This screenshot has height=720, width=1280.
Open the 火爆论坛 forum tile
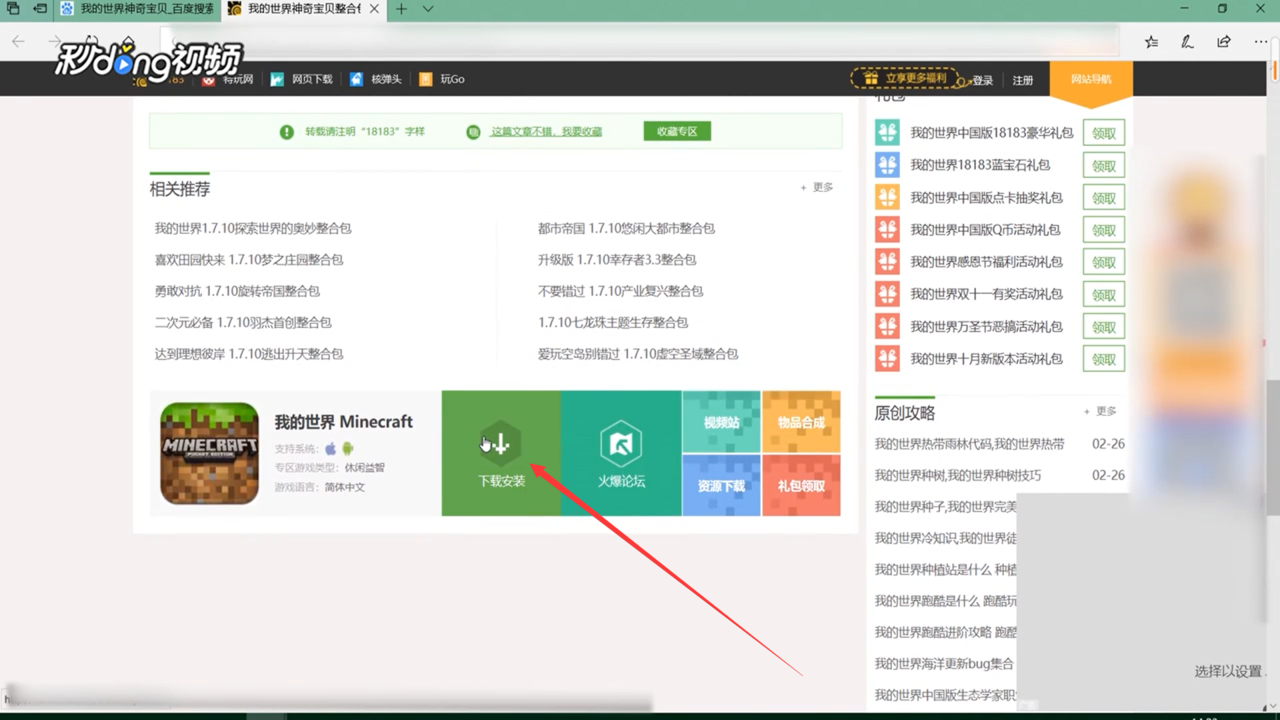pos(621,453)
